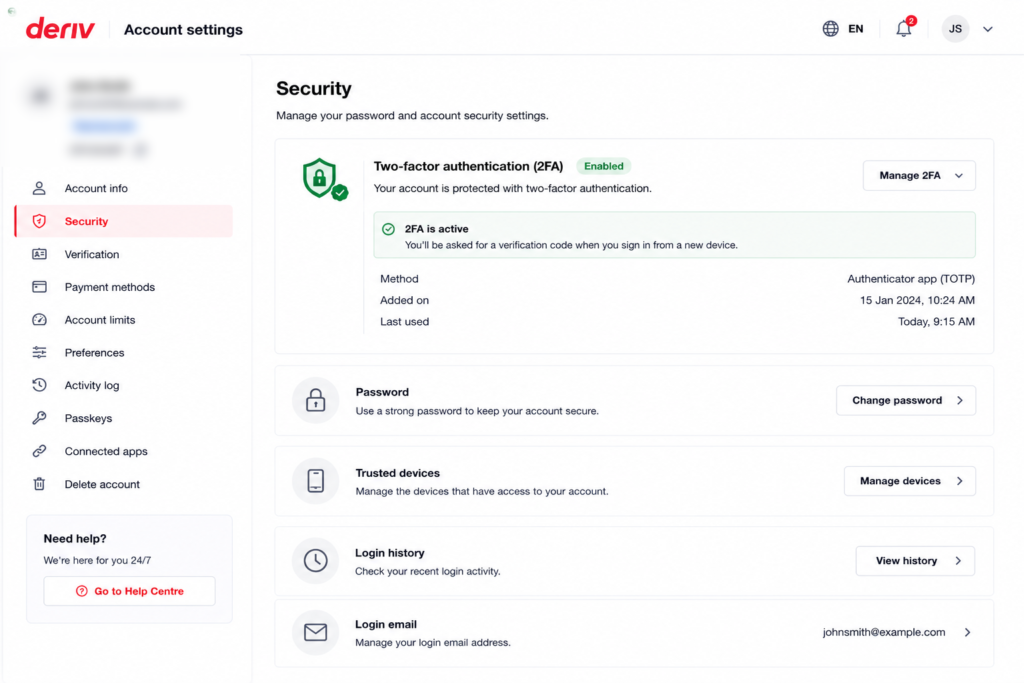Click Today, 9:15 AM value

pyautogui.click(x=936, y=321)
